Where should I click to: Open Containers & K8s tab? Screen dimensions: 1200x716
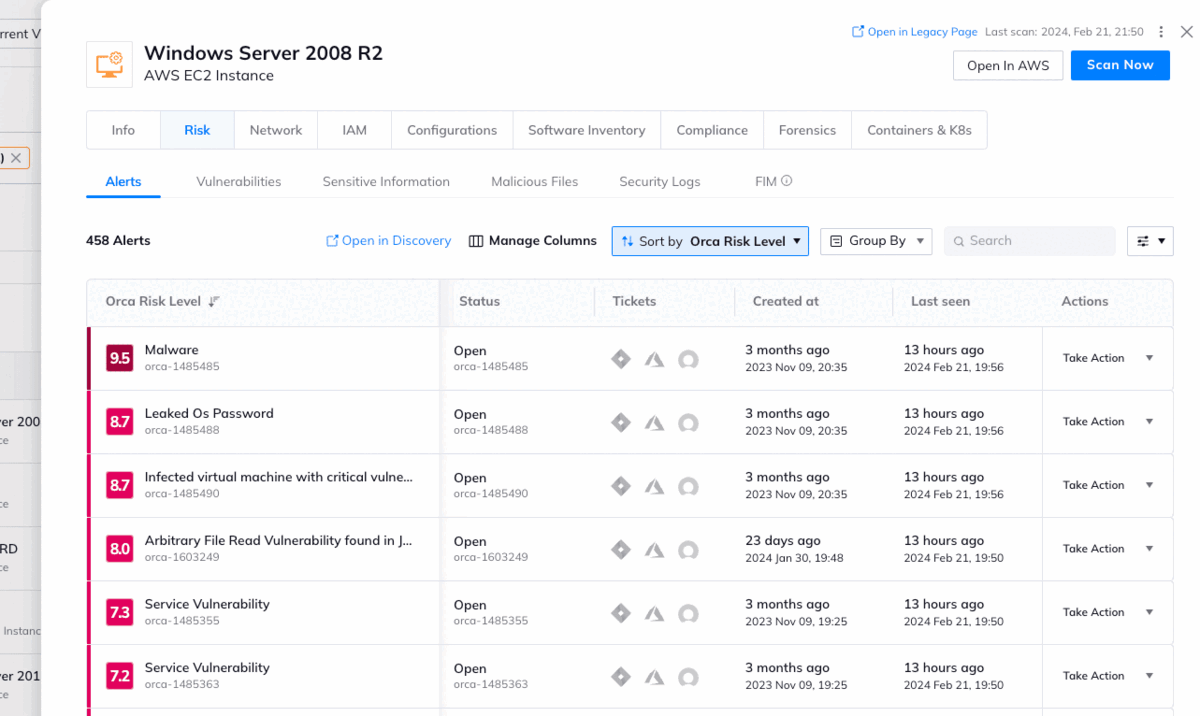919,130
